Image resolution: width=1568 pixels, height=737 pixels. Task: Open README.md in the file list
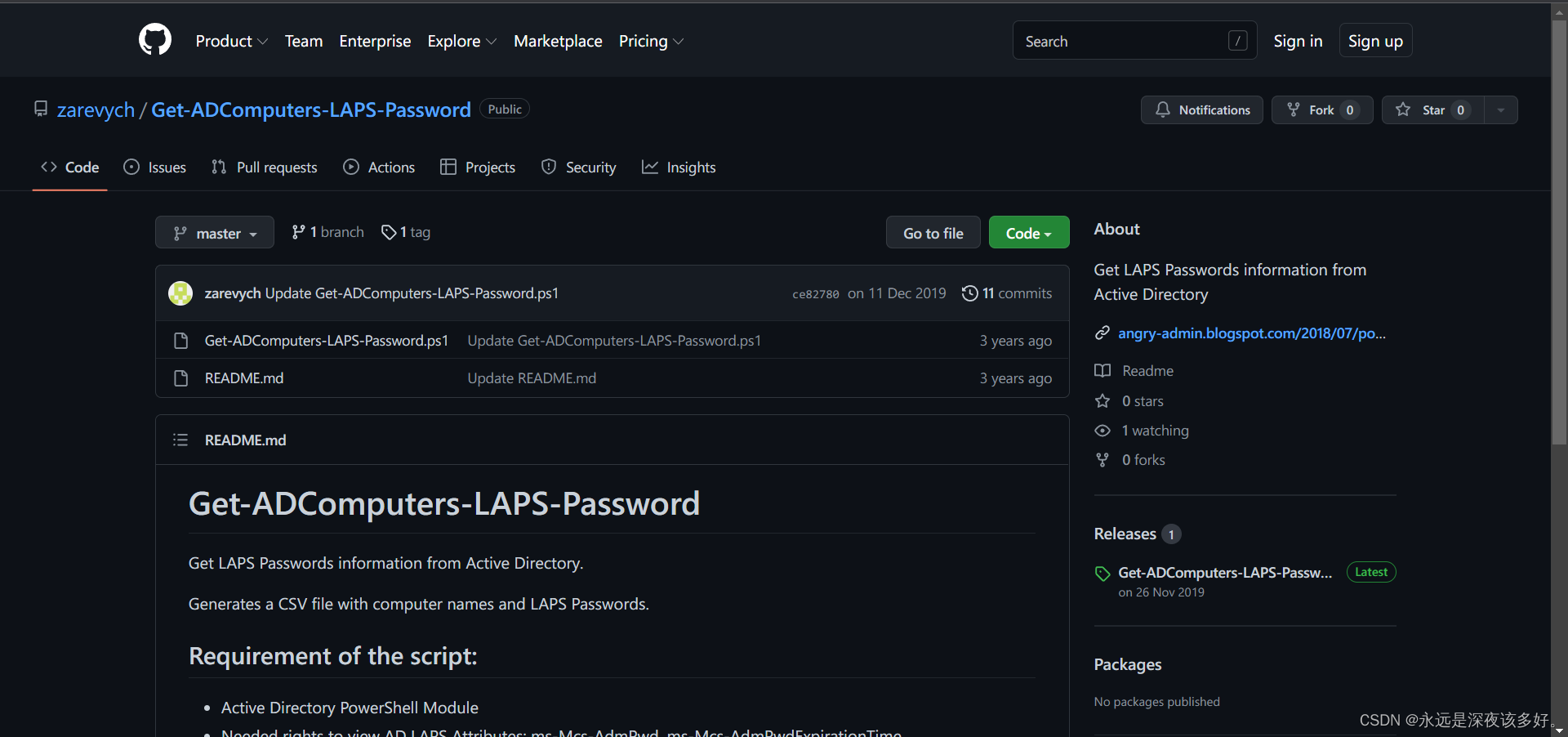tap(244, 378)
